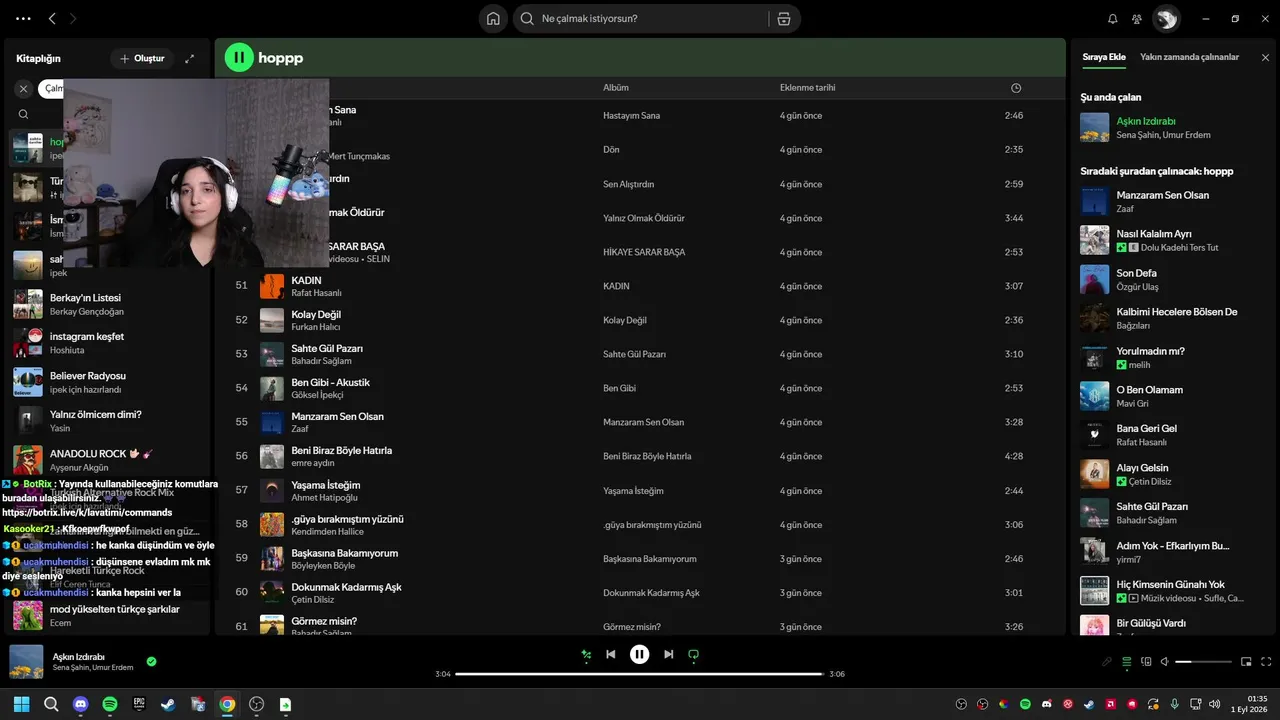Open Discord from the taskbar
The image size is (1280, 720).
point(81,704)
